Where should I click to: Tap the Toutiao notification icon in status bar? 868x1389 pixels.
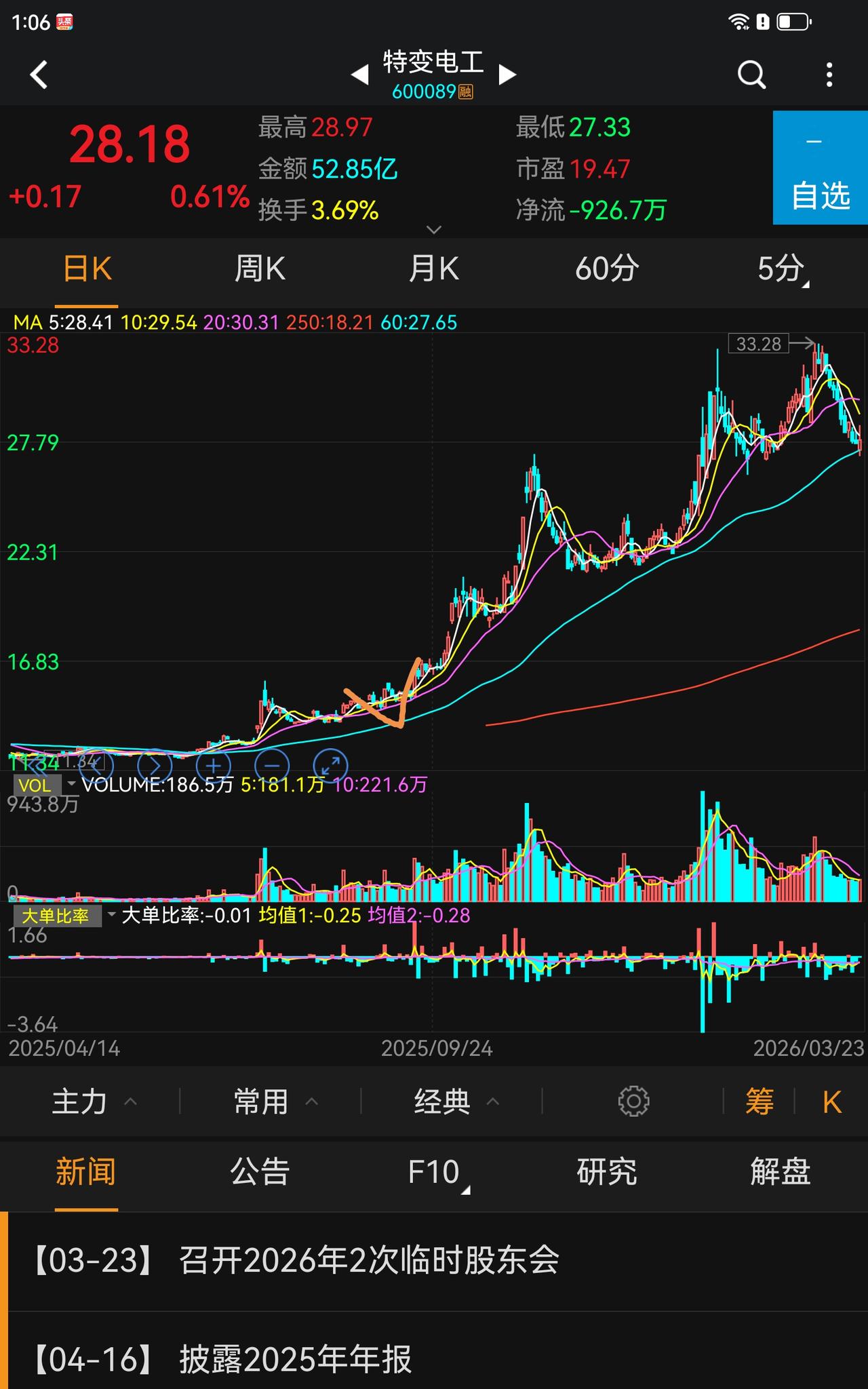click(64, 22)
